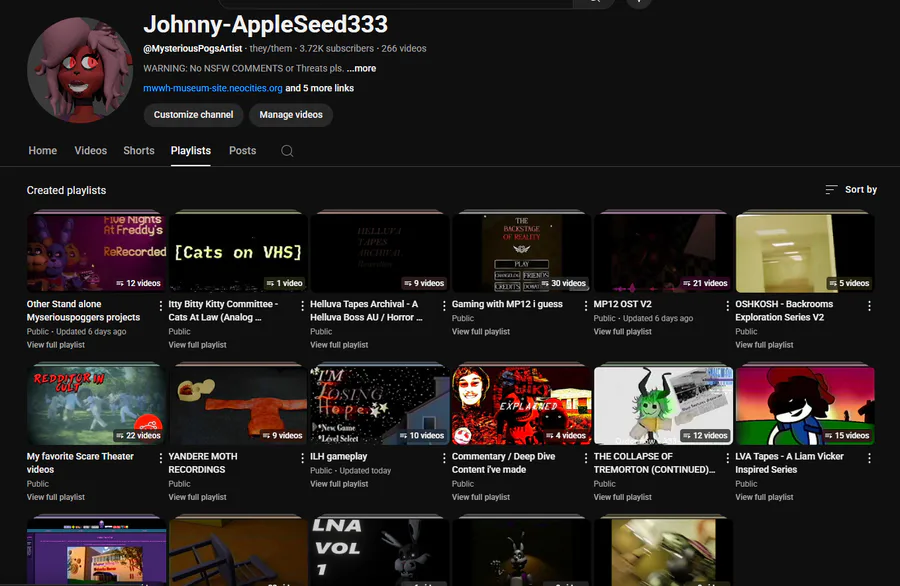Open the mwwh-museum-site.neocities.org link
This screenshot has height=586, width=900.
point(213,88)
